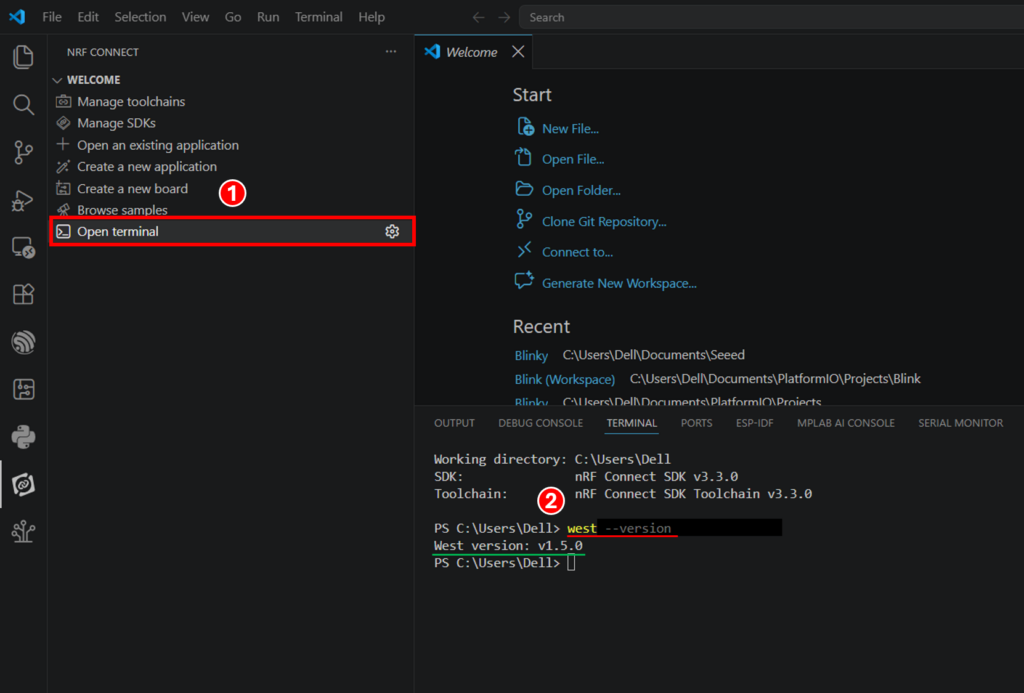Image resolution: width=1024 pixels, height=693 pixels.
Task: Click the Clone Git Repository branch icon
Action: click(x=524, y=219)
